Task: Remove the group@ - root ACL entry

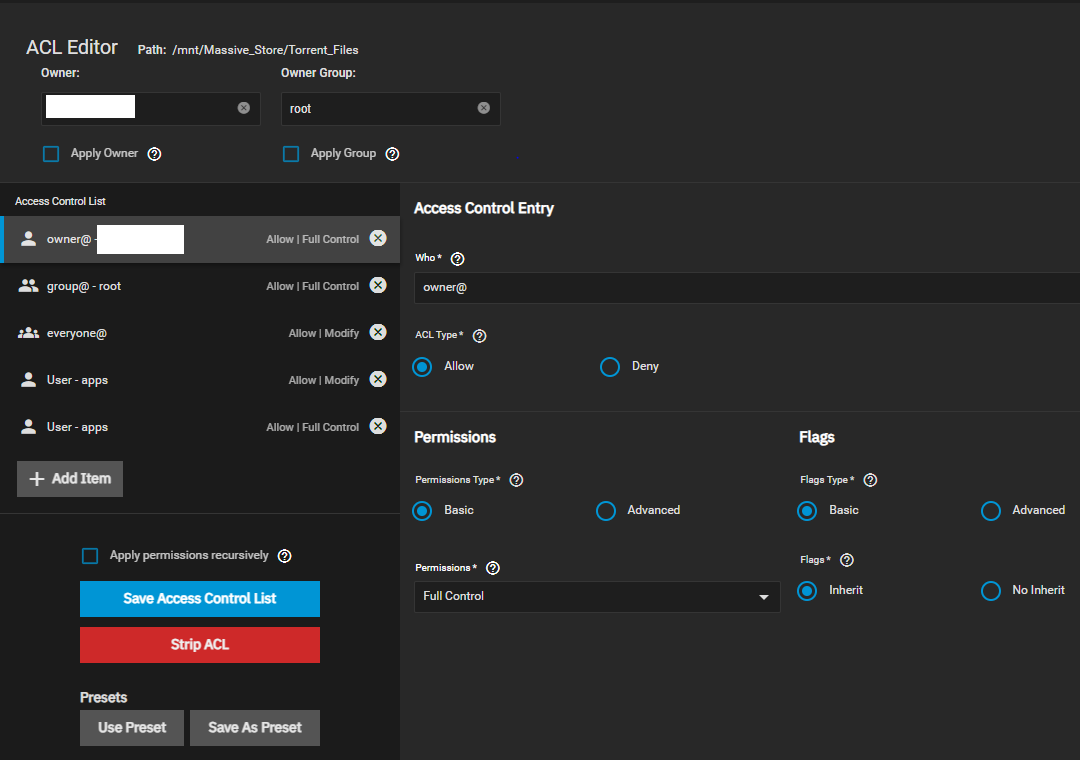Action: [378, 285]
